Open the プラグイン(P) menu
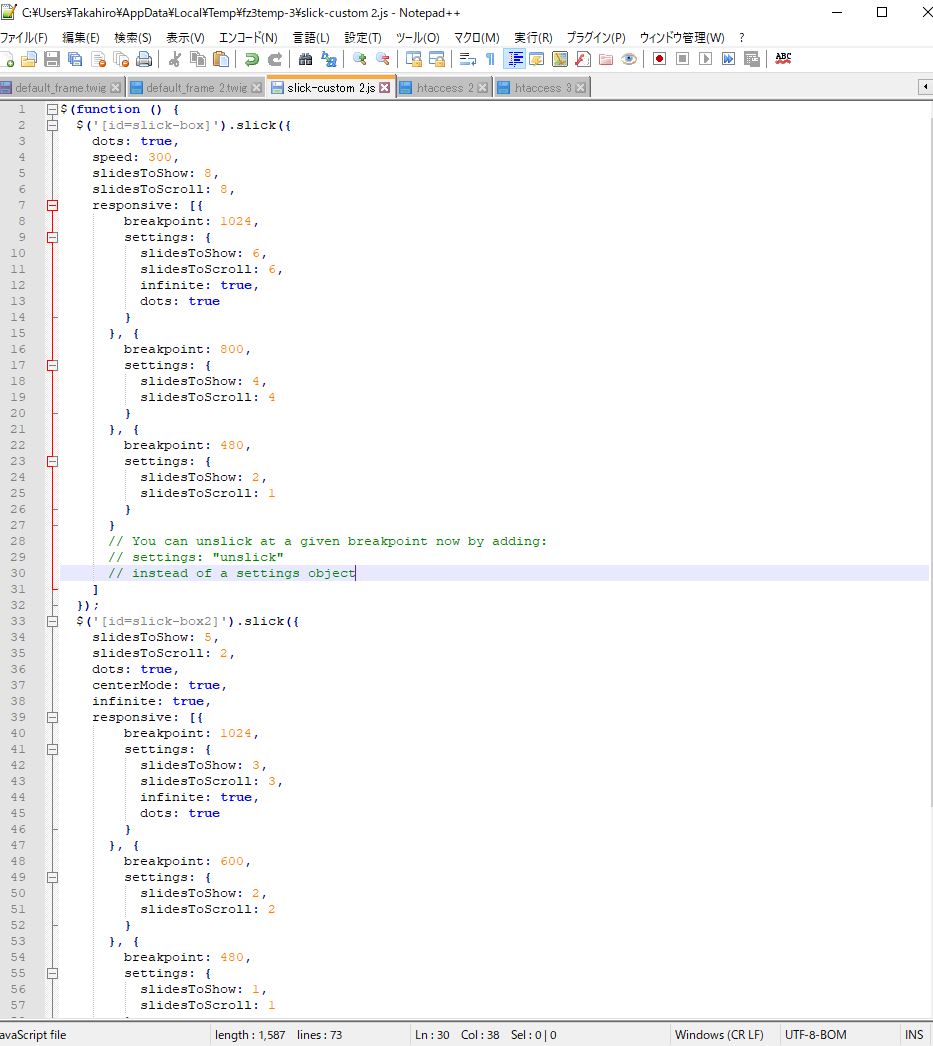This screenshot has width=933, height=1046. click(595, 37)
